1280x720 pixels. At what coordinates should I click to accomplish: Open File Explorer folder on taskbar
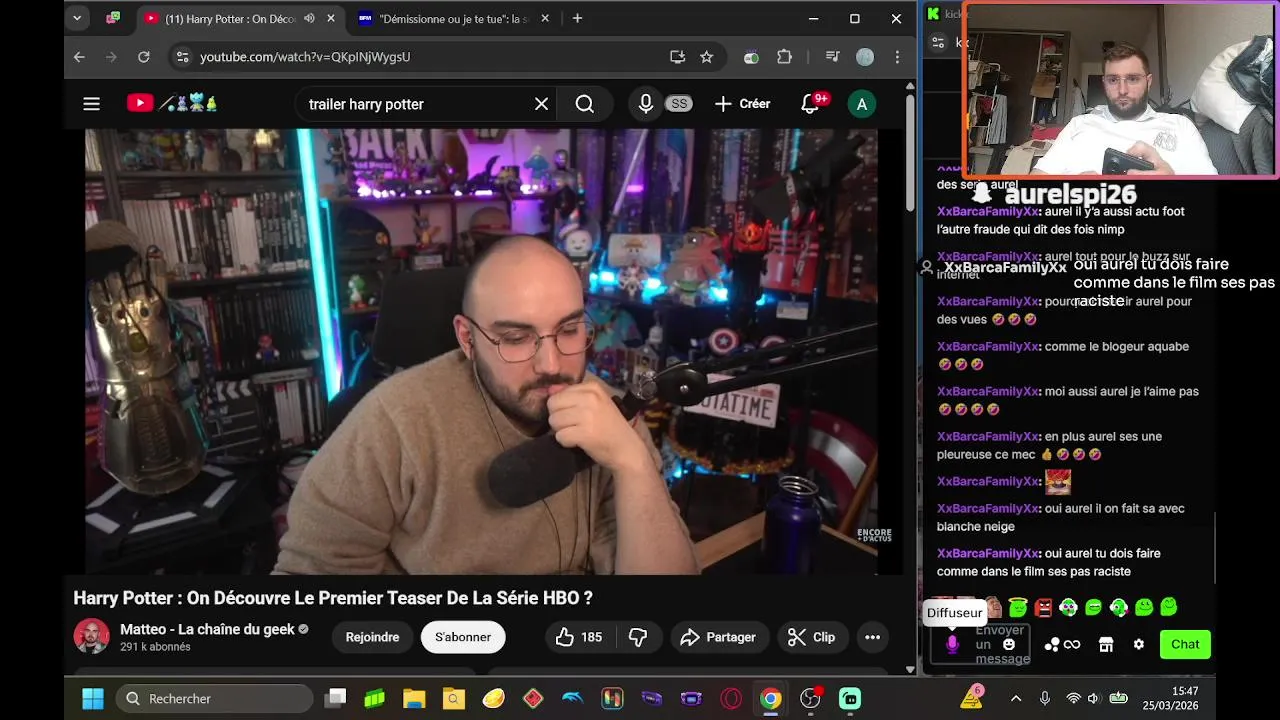(414, 698)
